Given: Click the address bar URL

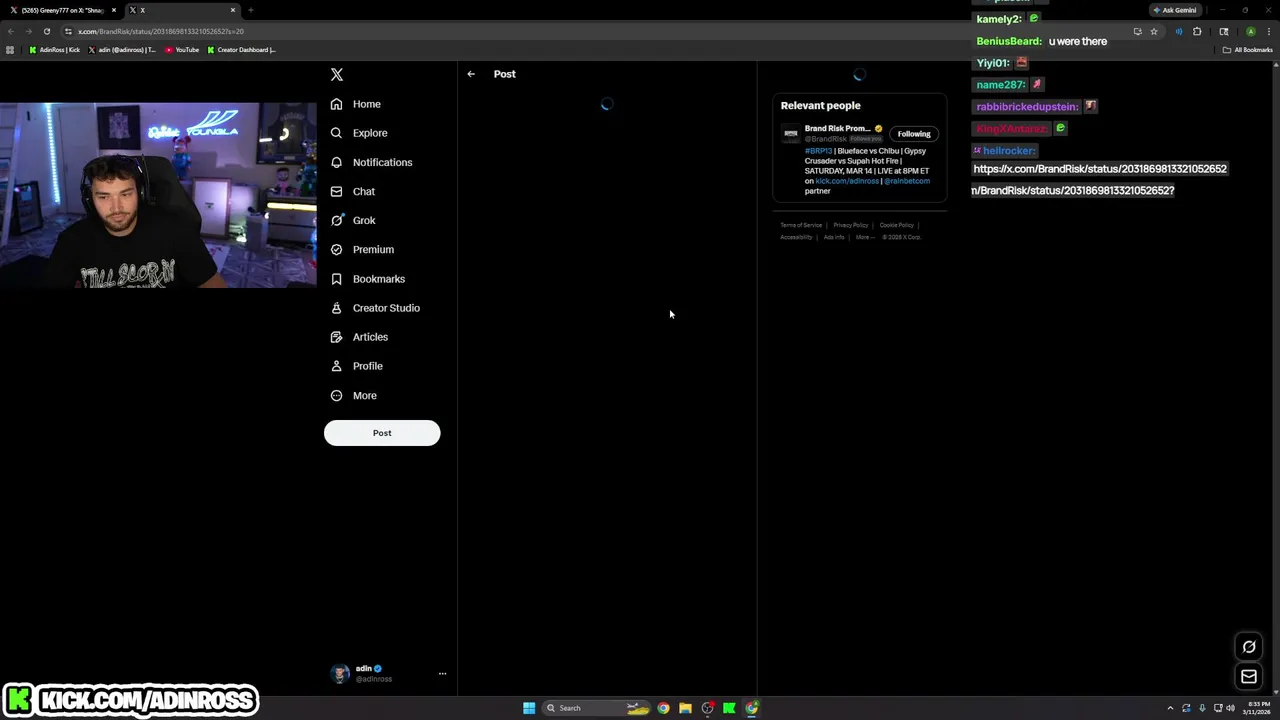Looking at the screenshot, I should (160, 31).
